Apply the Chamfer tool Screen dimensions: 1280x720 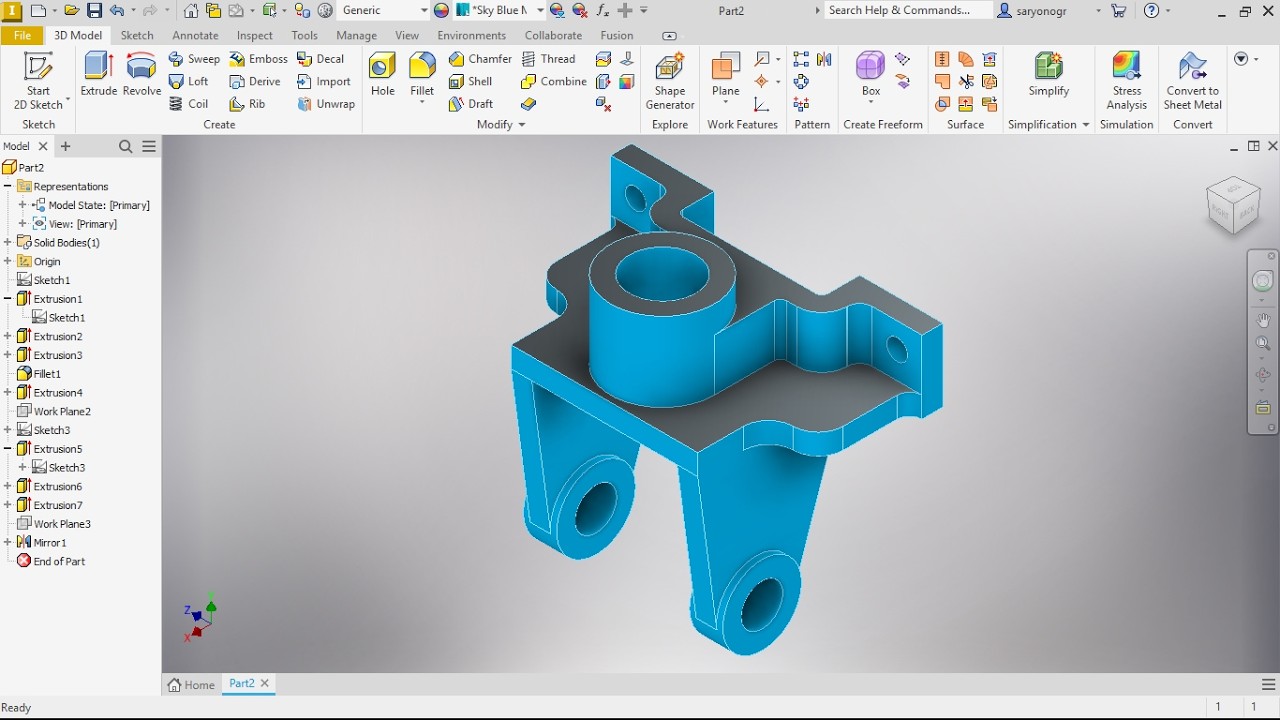tap(480, 59)
